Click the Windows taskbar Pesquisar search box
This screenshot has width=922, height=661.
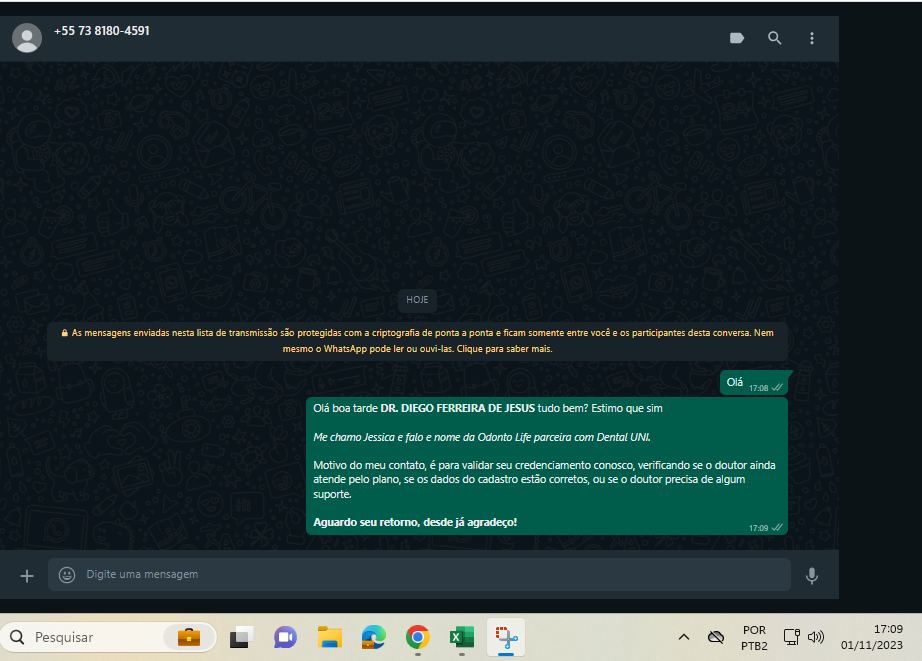(x=109, y=637)
